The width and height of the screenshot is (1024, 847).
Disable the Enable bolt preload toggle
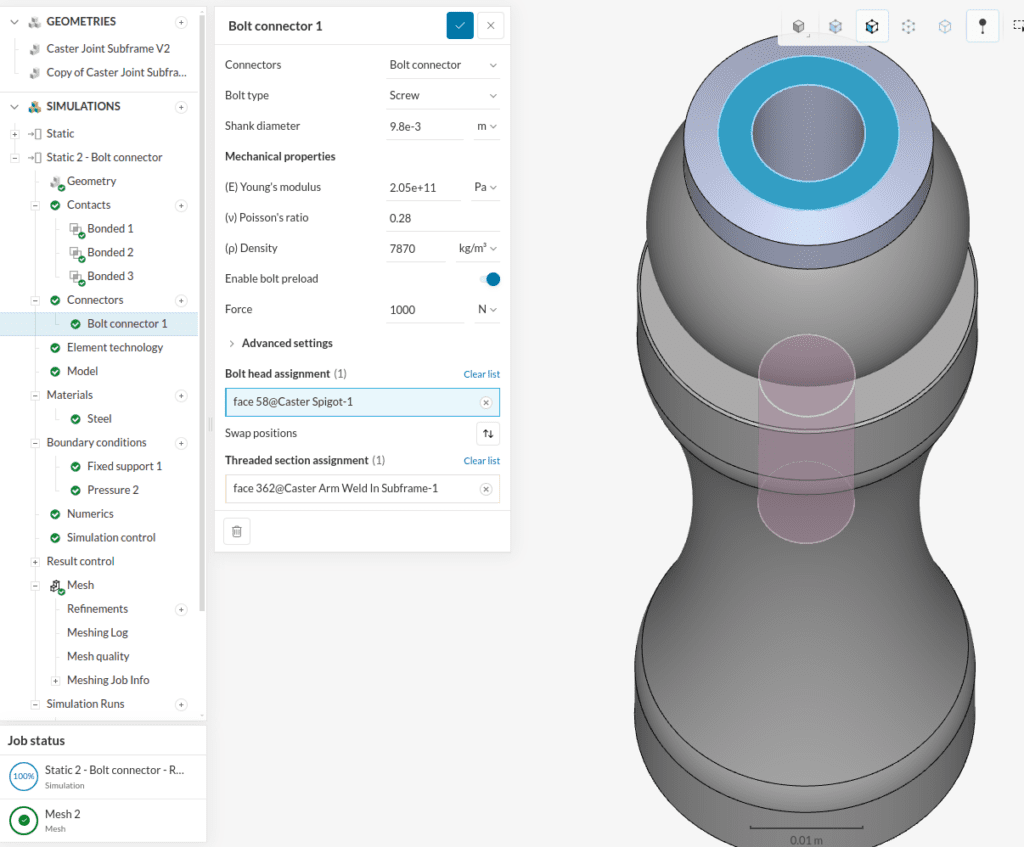click(490, 279)
